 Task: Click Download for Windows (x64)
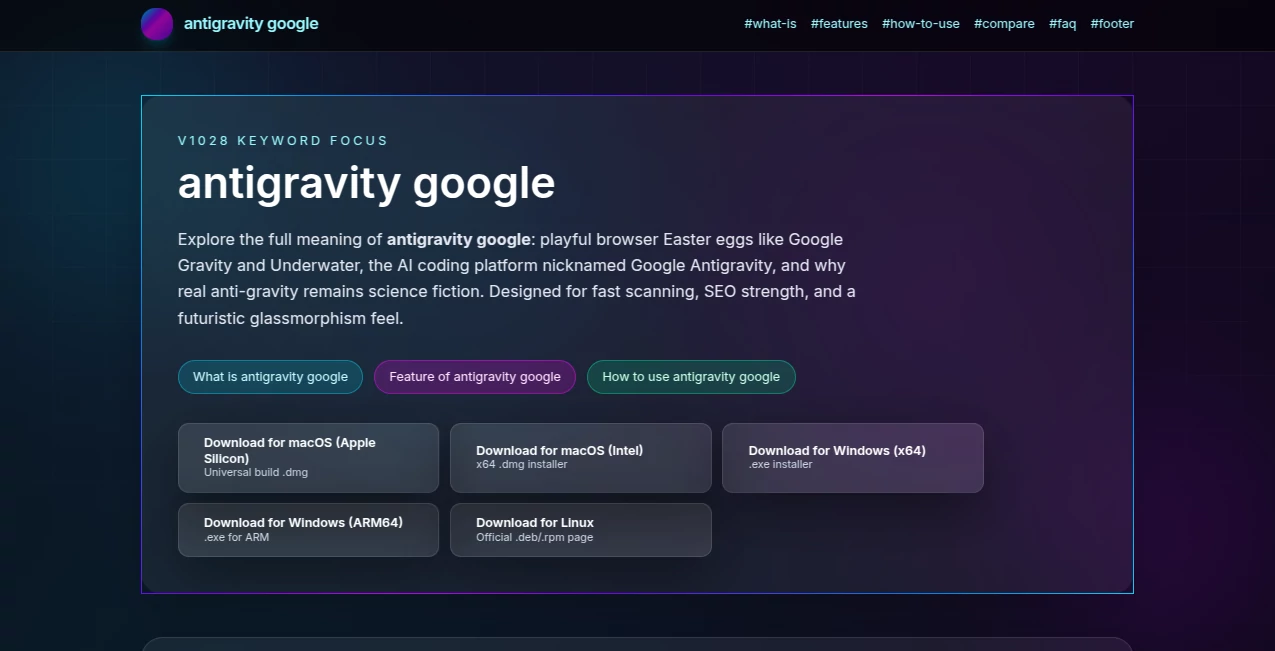[x=852, y=458]
